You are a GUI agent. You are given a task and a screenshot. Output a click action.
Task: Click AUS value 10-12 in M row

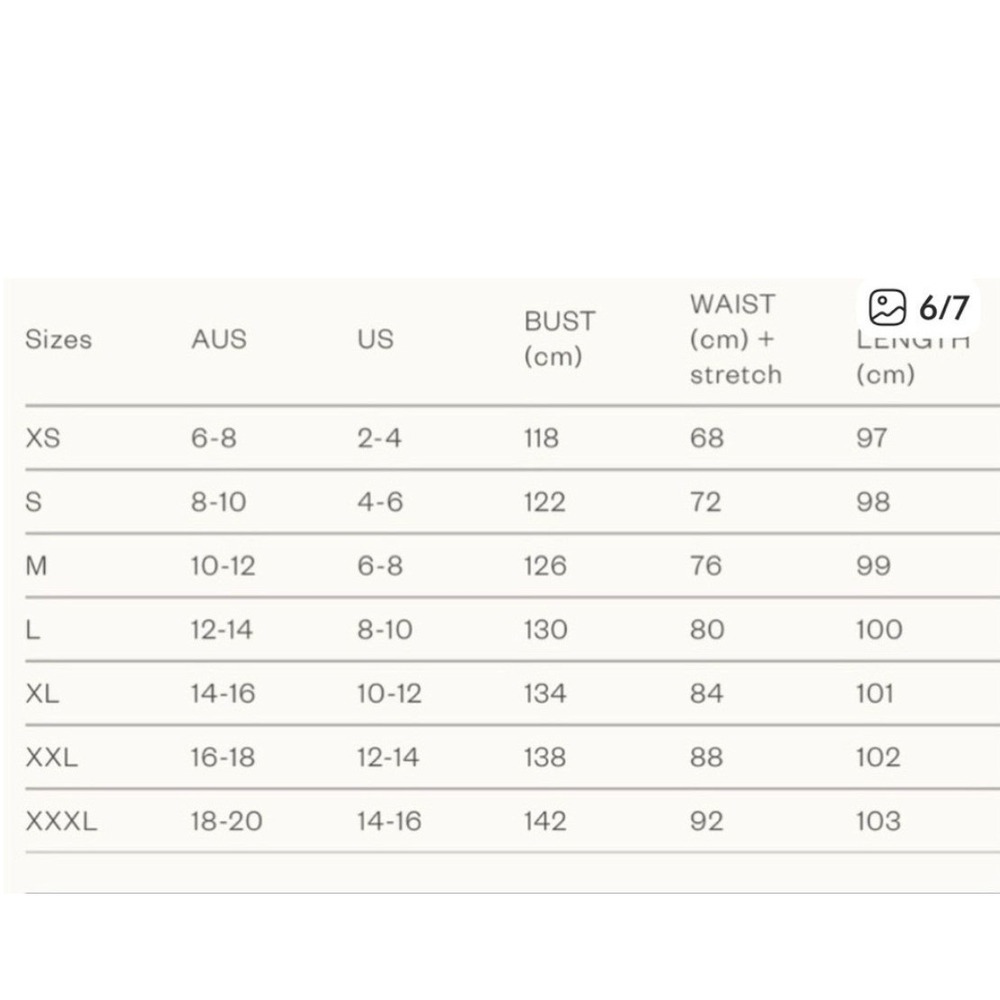click(223, 566)
